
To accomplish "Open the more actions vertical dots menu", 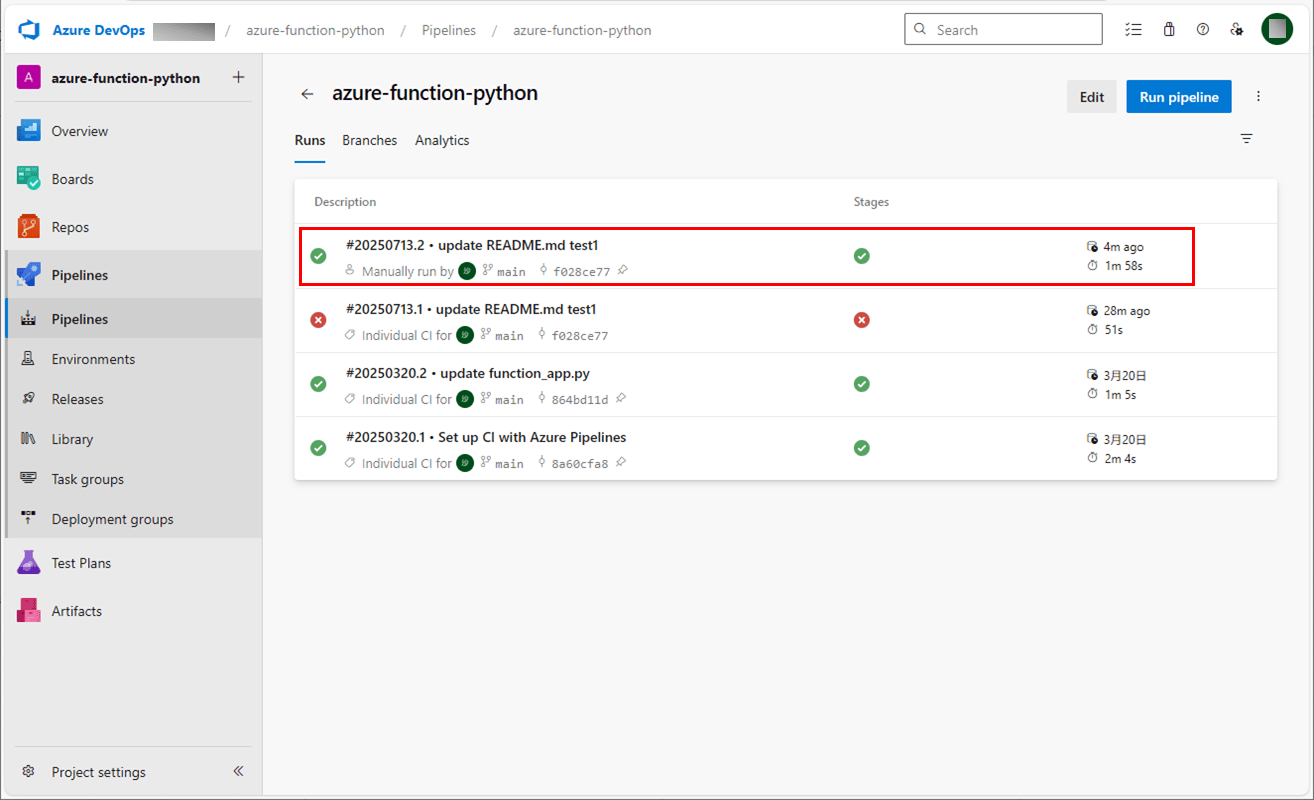I will click(1259, 97).
